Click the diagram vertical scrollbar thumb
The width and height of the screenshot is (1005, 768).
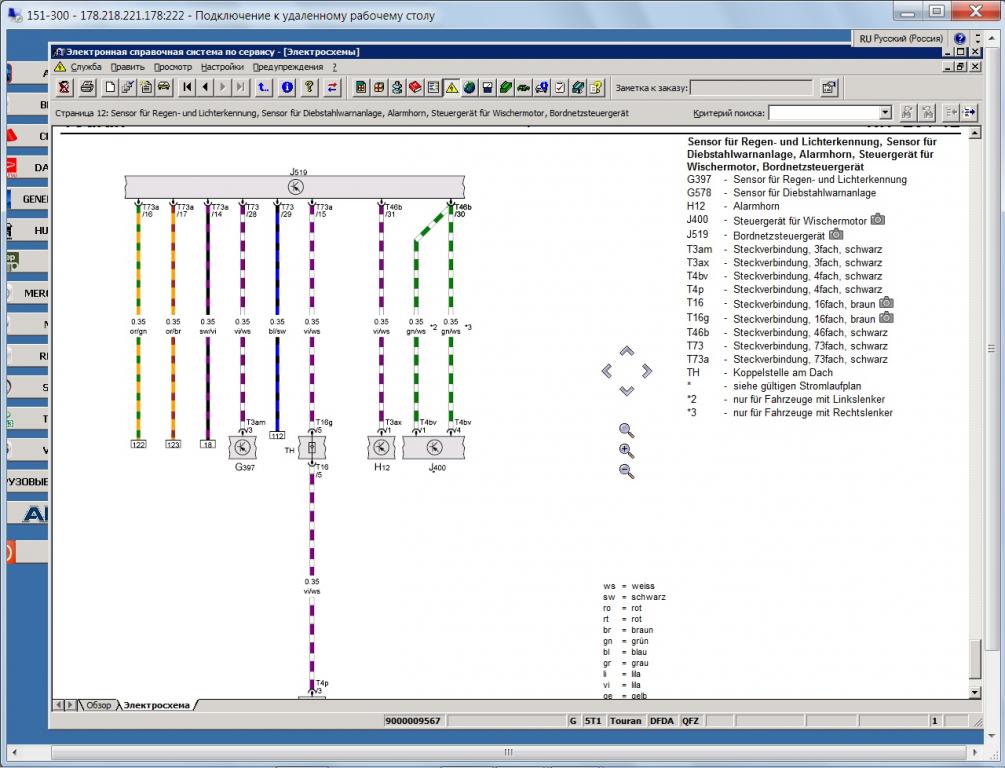[975, 658]
